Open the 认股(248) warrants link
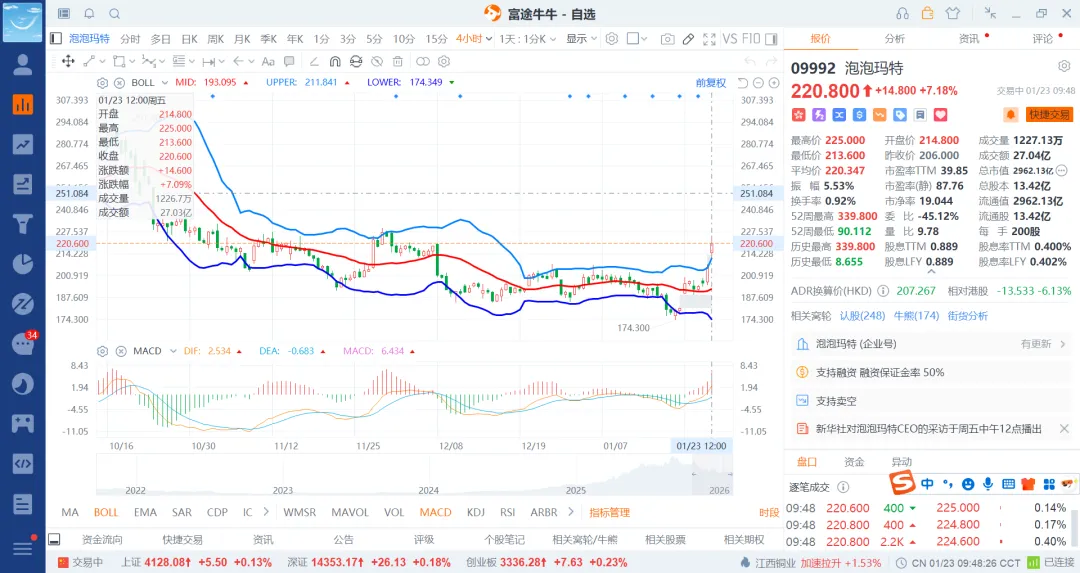The width and height of the screenshot is (1080, 573). (x=862, y=316)
